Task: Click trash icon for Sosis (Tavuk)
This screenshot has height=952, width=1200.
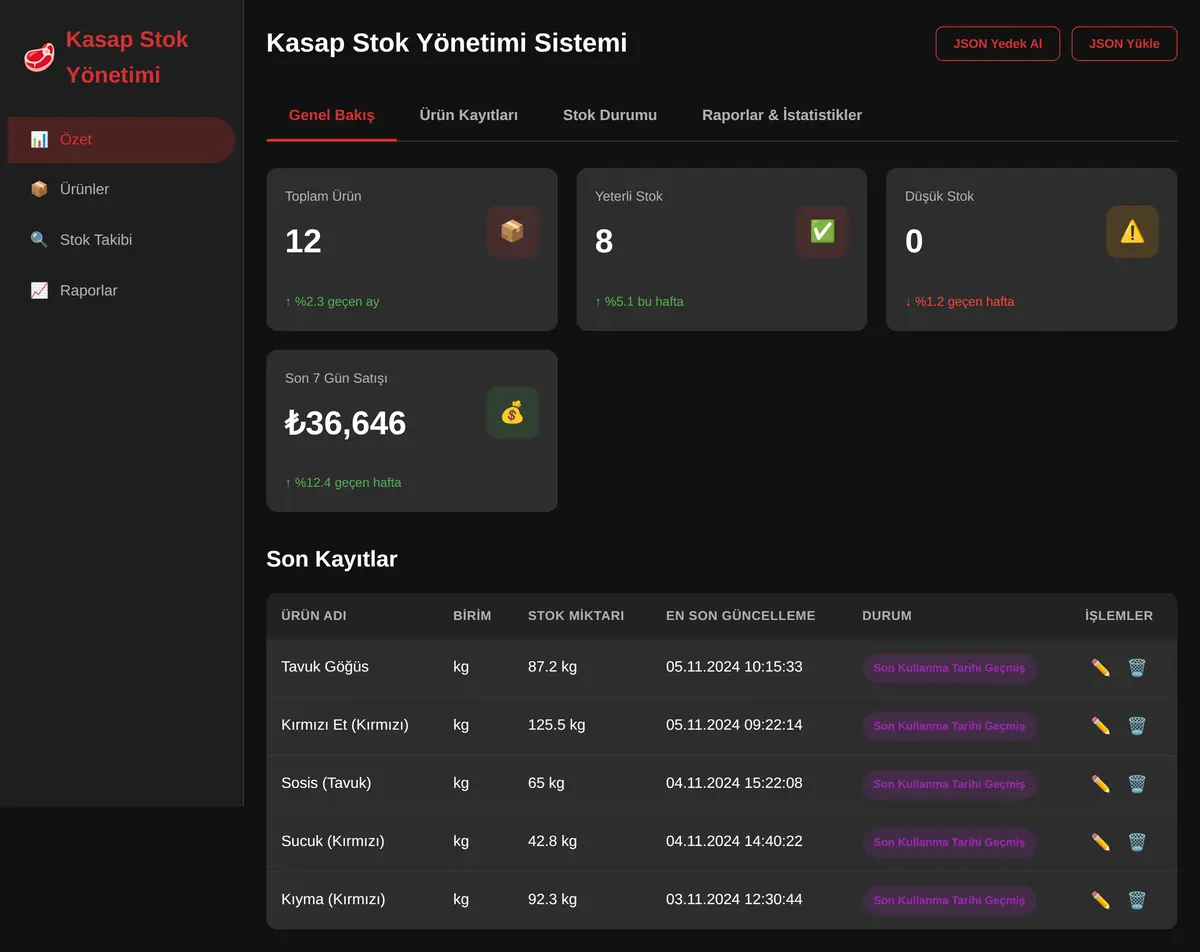Action: coord(1137,784)
